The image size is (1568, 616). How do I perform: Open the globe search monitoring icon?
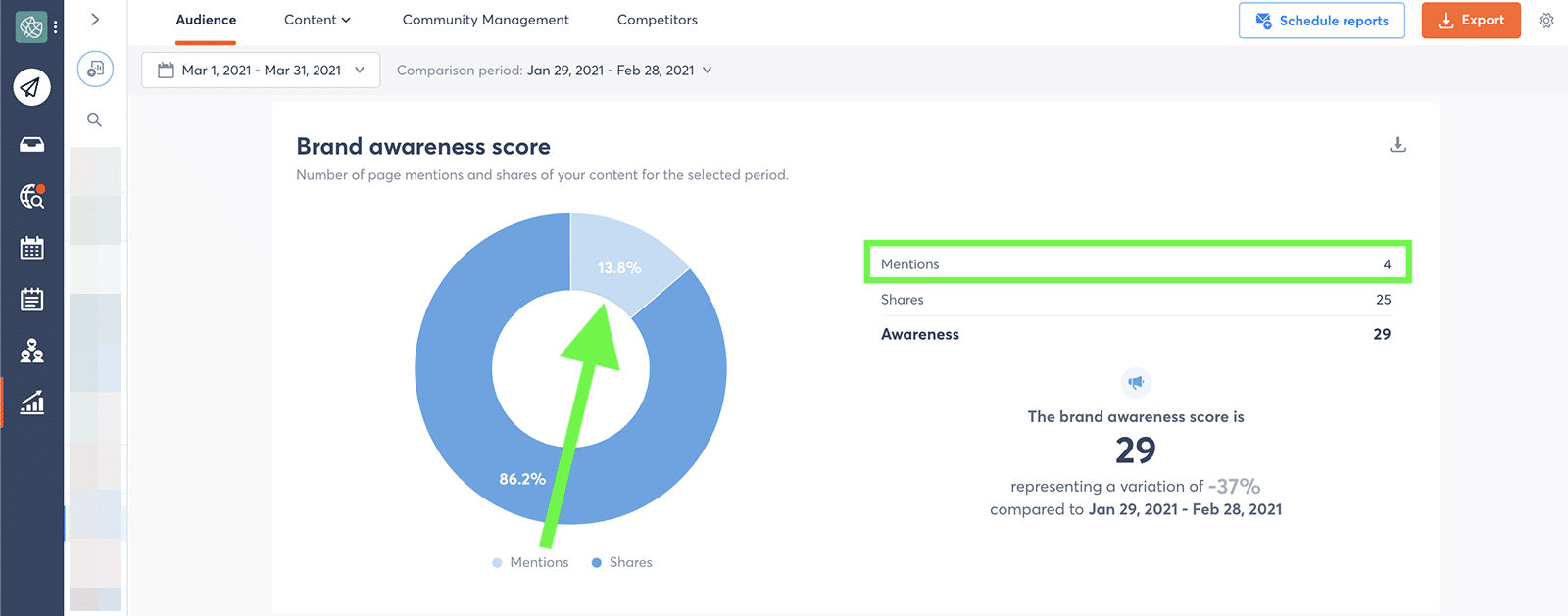point(31,197)
